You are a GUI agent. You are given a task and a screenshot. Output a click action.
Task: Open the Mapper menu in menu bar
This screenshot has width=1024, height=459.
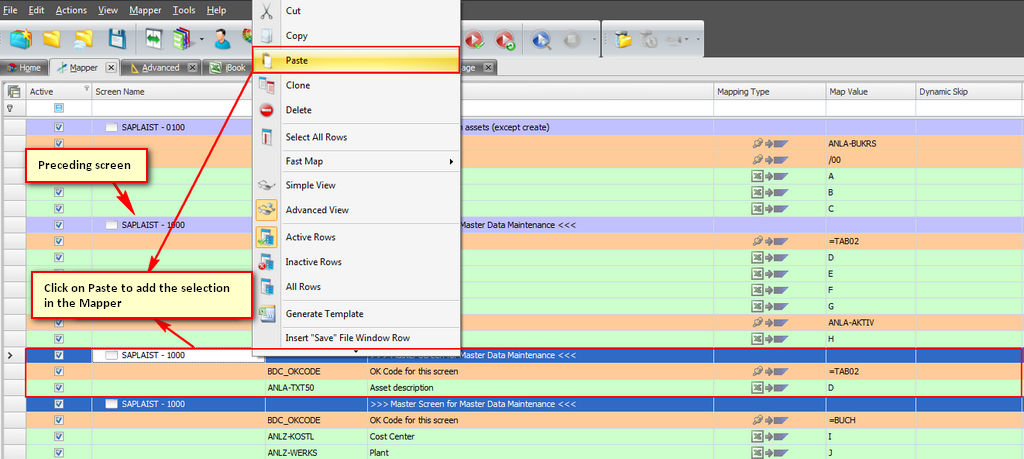tap(146, 10)
